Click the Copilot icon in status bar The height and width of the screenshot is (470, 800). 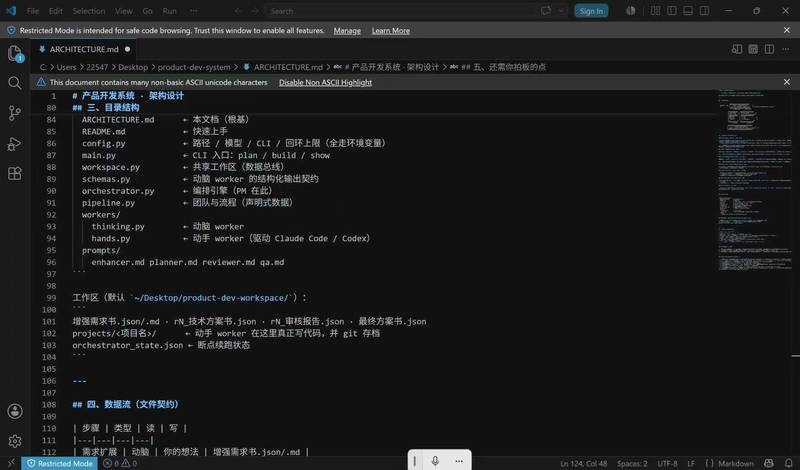click(769, 463)
